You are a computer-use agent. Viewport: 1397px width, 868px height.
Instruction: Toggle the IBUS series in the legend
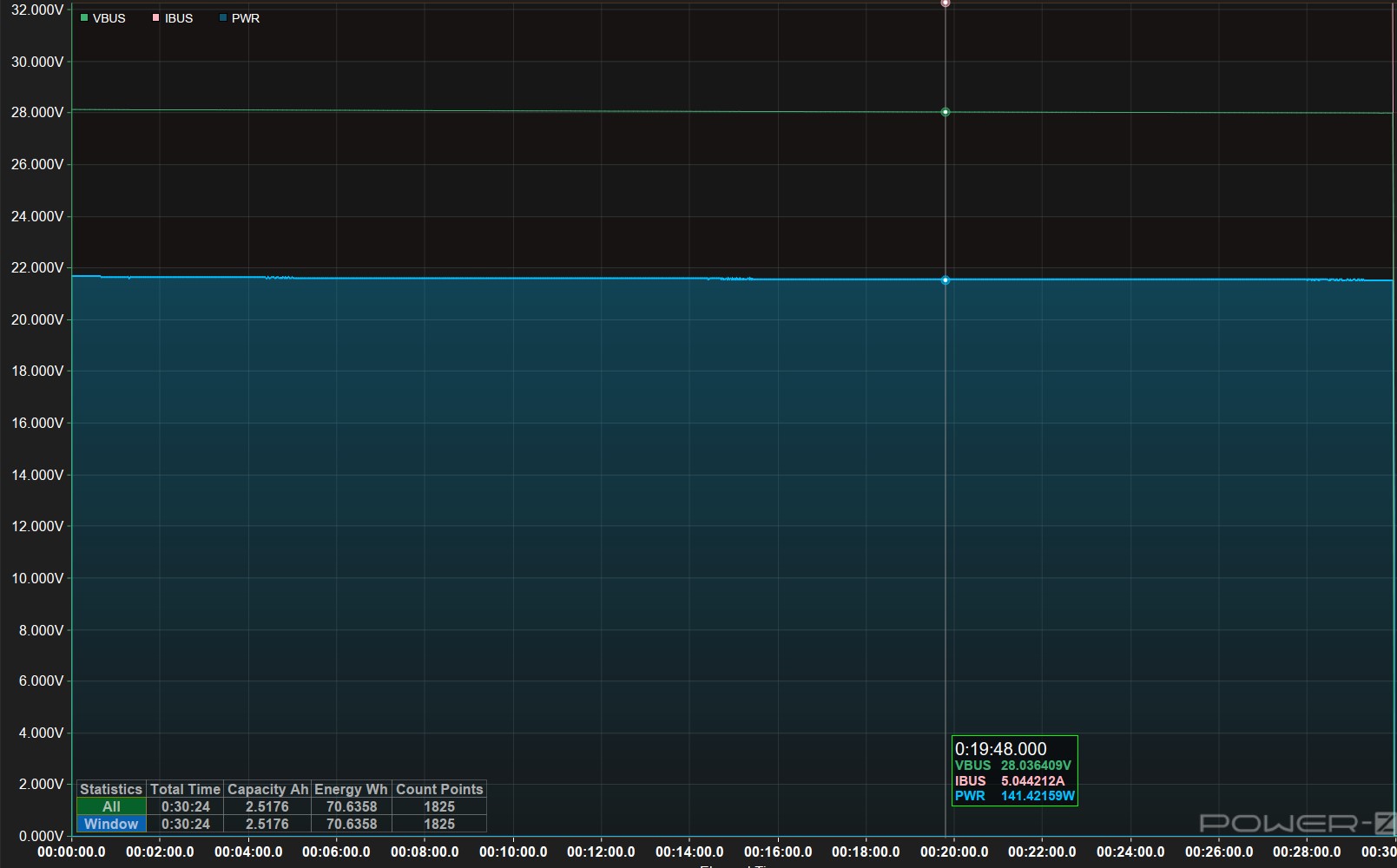click(x=173, y=18)
